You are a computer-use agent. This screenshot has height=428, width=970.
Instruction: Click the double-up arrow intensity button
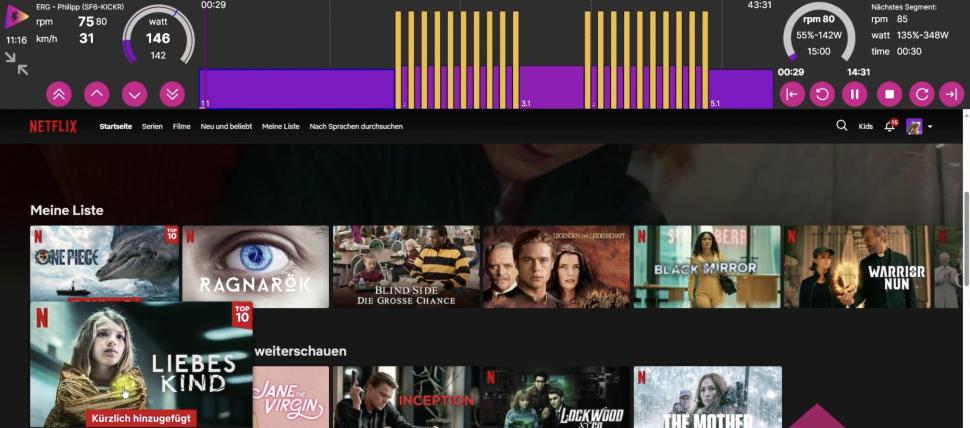pyautogui.click(x=59, y=94)
